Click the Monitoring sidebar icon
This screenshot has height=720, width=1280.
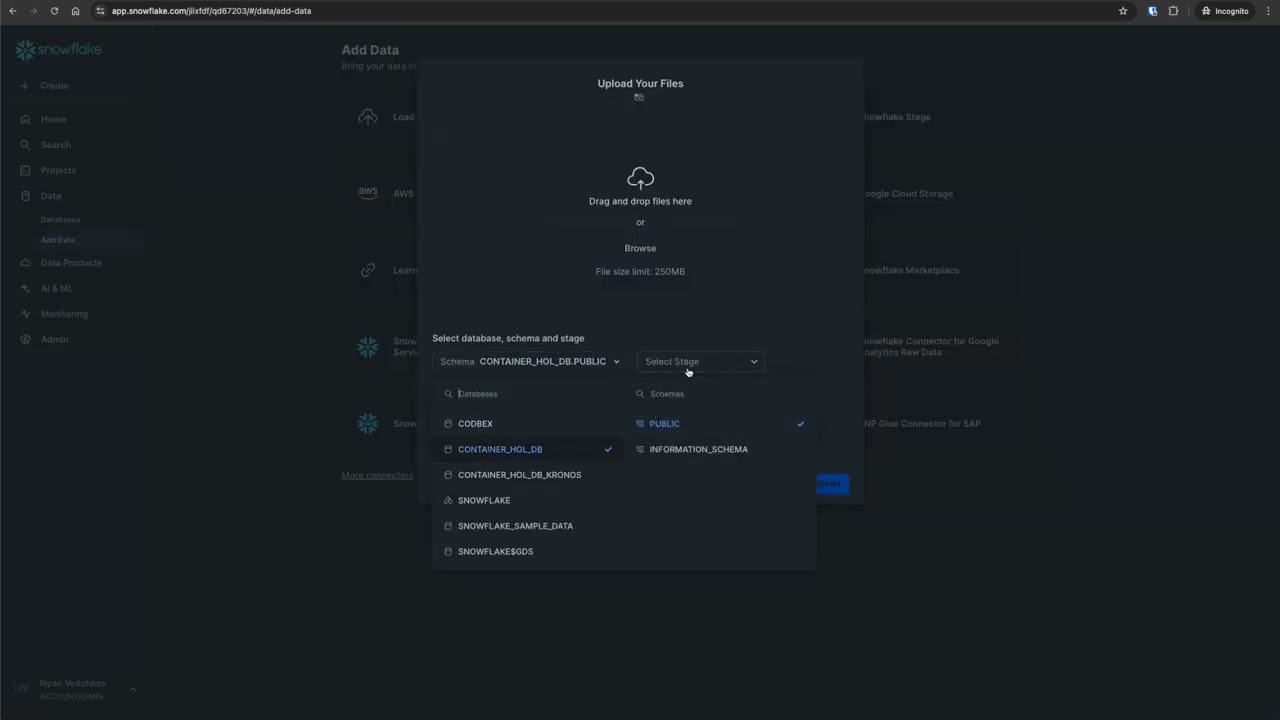[x=26, y=314]
